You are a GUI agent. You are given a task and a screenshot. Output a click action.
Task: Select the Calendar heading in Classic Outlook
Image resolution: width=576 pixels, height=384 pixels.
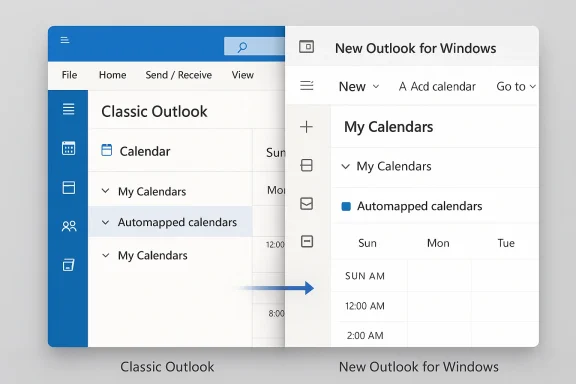pyautogui.click(x=145, y=151)
